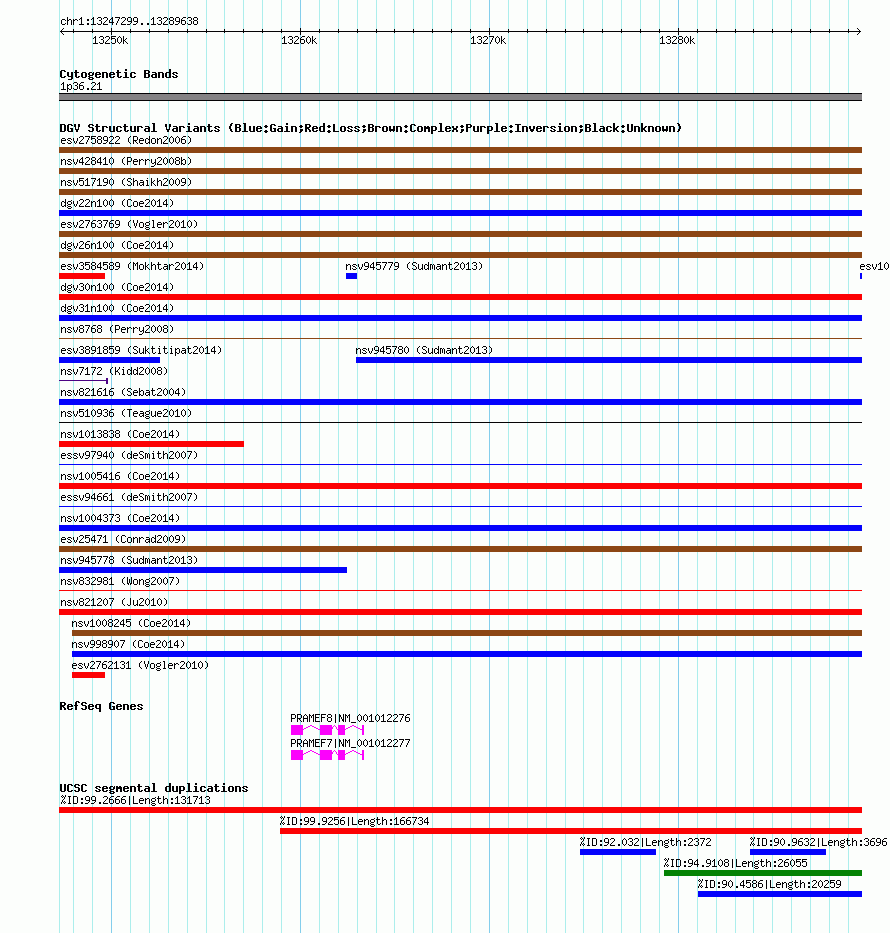Select the dgv31n100 (Coe2014) label
The image size is (890, 933).
tap(117, 308)
